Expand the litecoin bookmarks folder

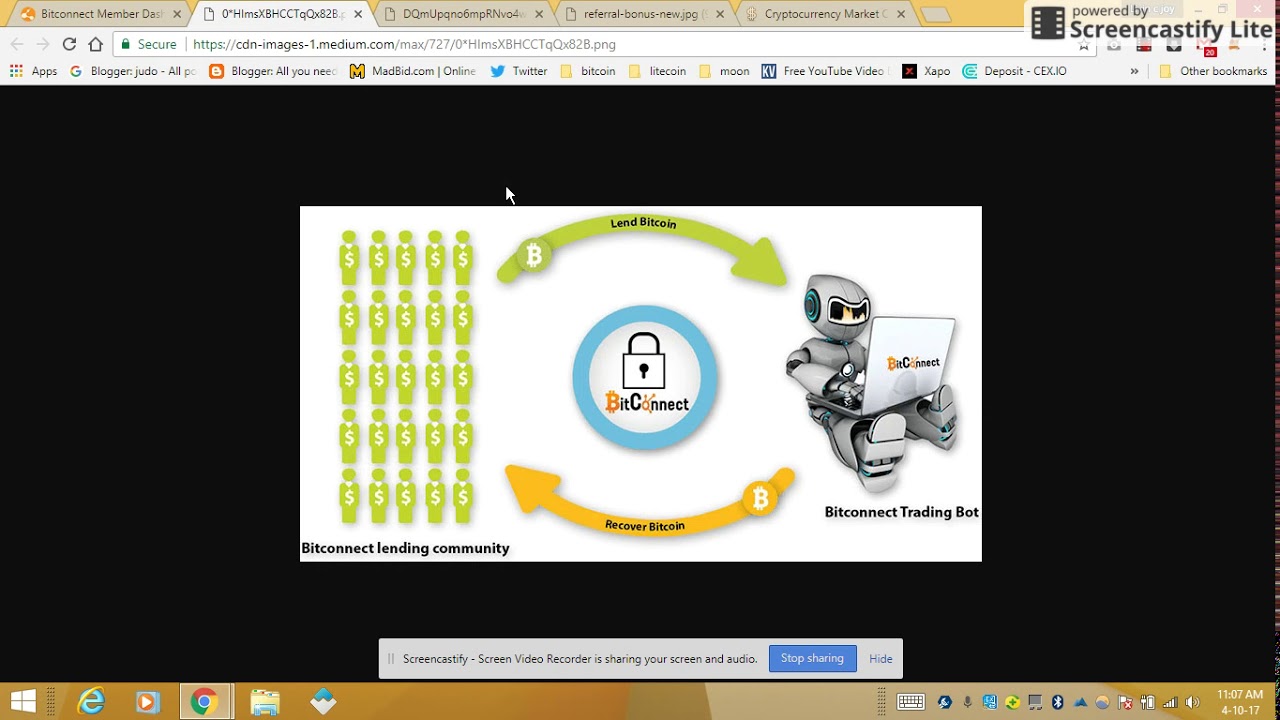point(657,71)
